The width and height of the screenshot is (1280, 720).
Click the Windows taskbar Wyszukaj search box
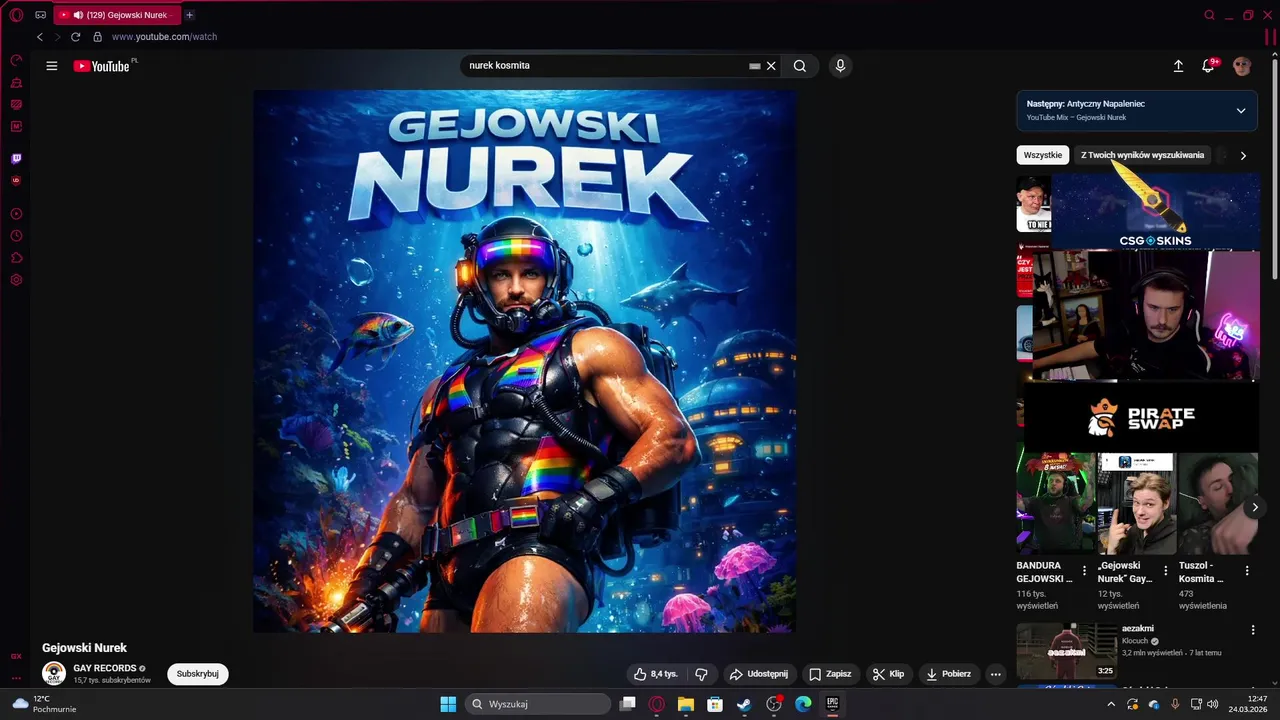[539, 704]
